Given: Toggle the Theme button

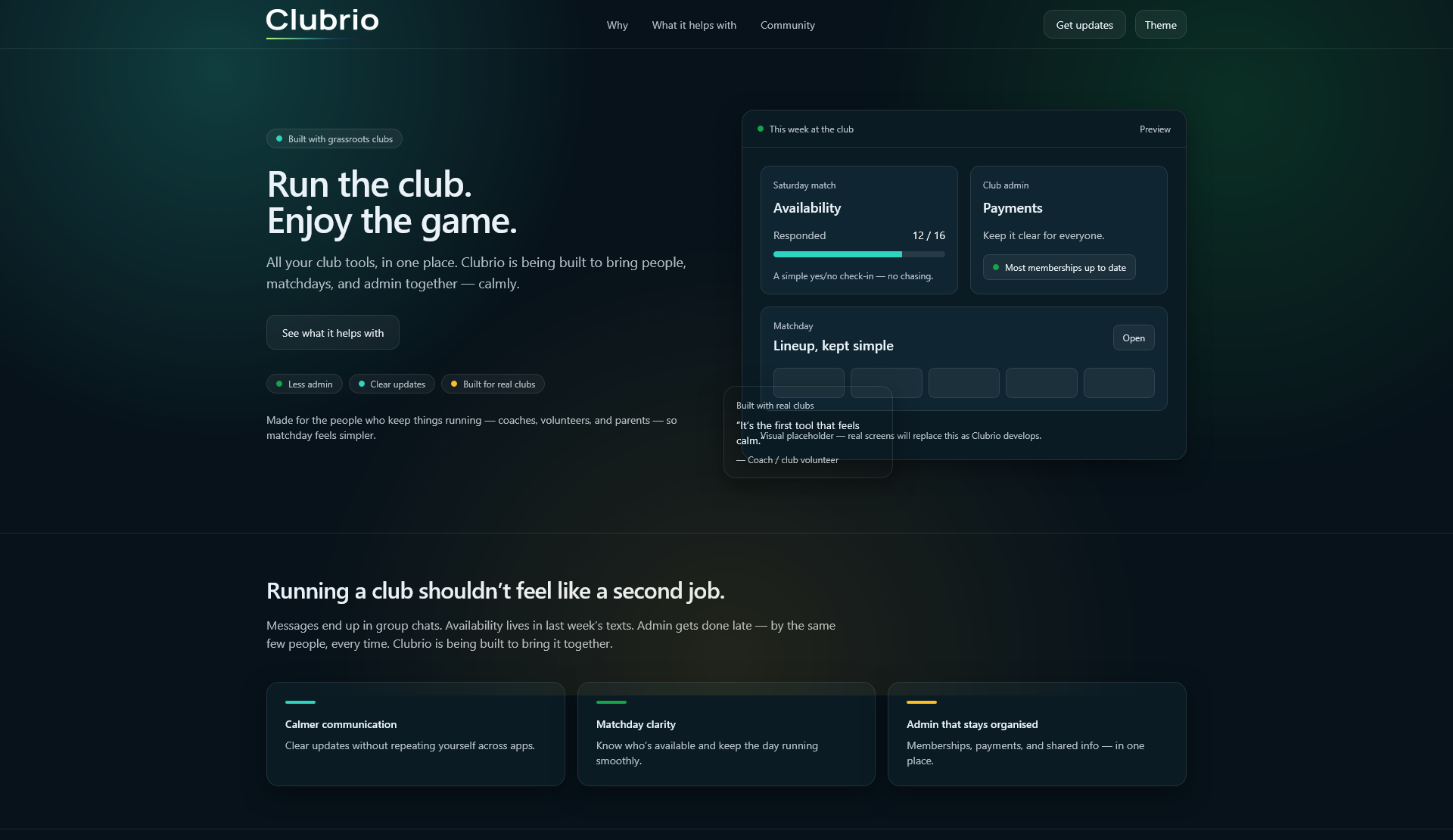Looking at the screenshot, I should [1160, 25].
